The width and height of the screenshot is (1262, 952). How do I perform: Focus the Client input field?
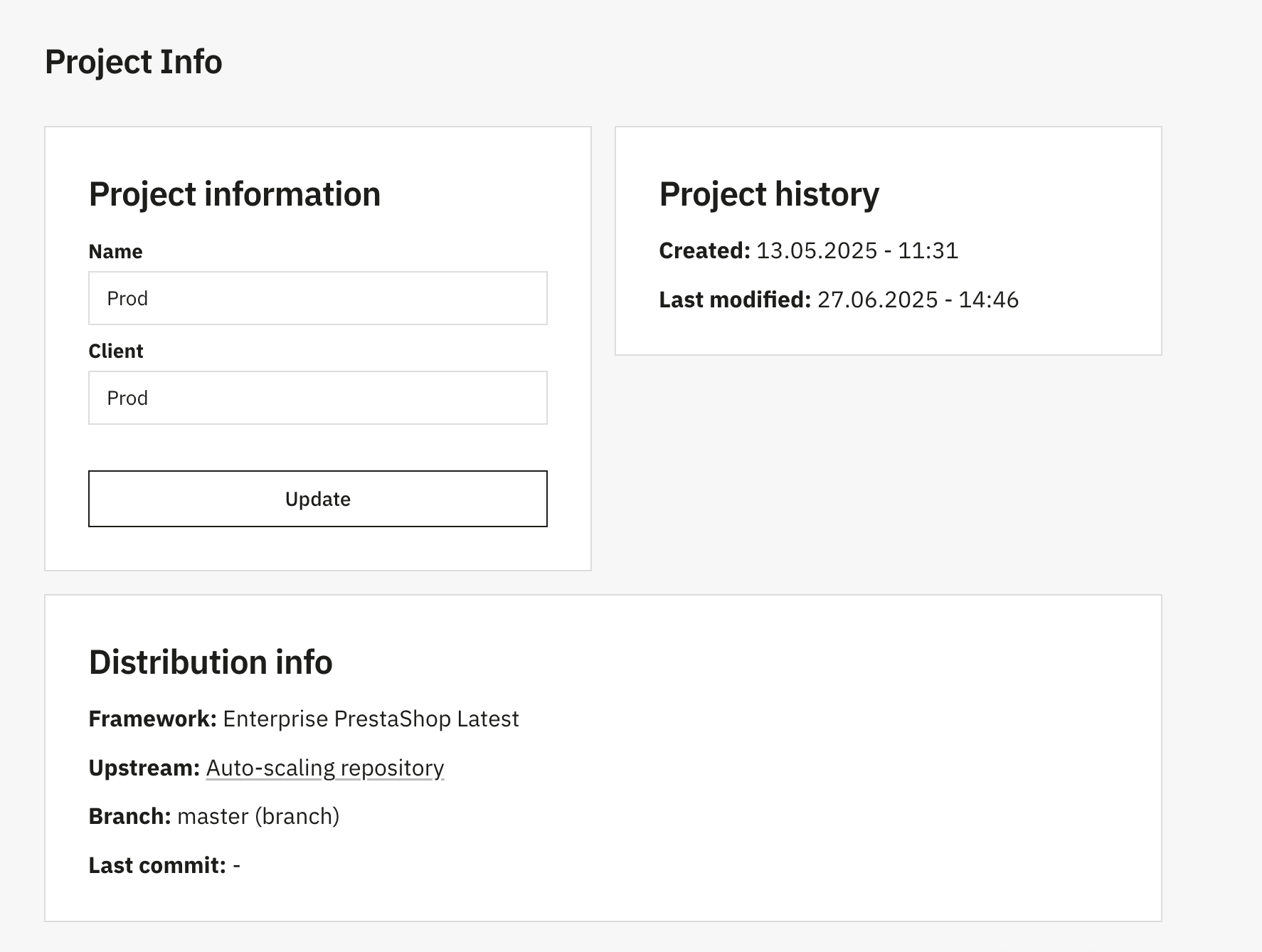coord(317,398)
